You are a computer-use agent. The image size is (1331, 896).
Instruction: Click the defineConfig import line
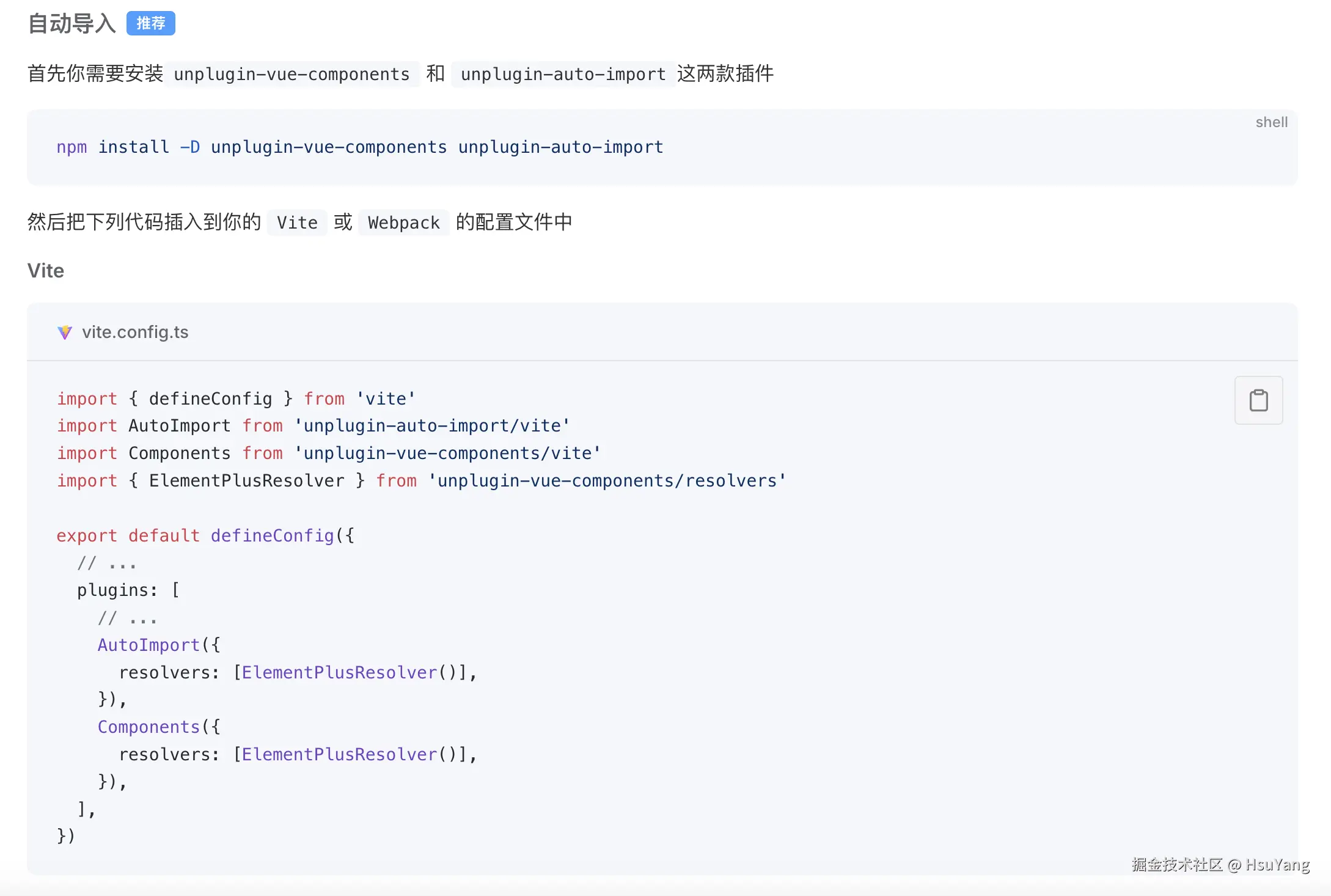[236, 398]
